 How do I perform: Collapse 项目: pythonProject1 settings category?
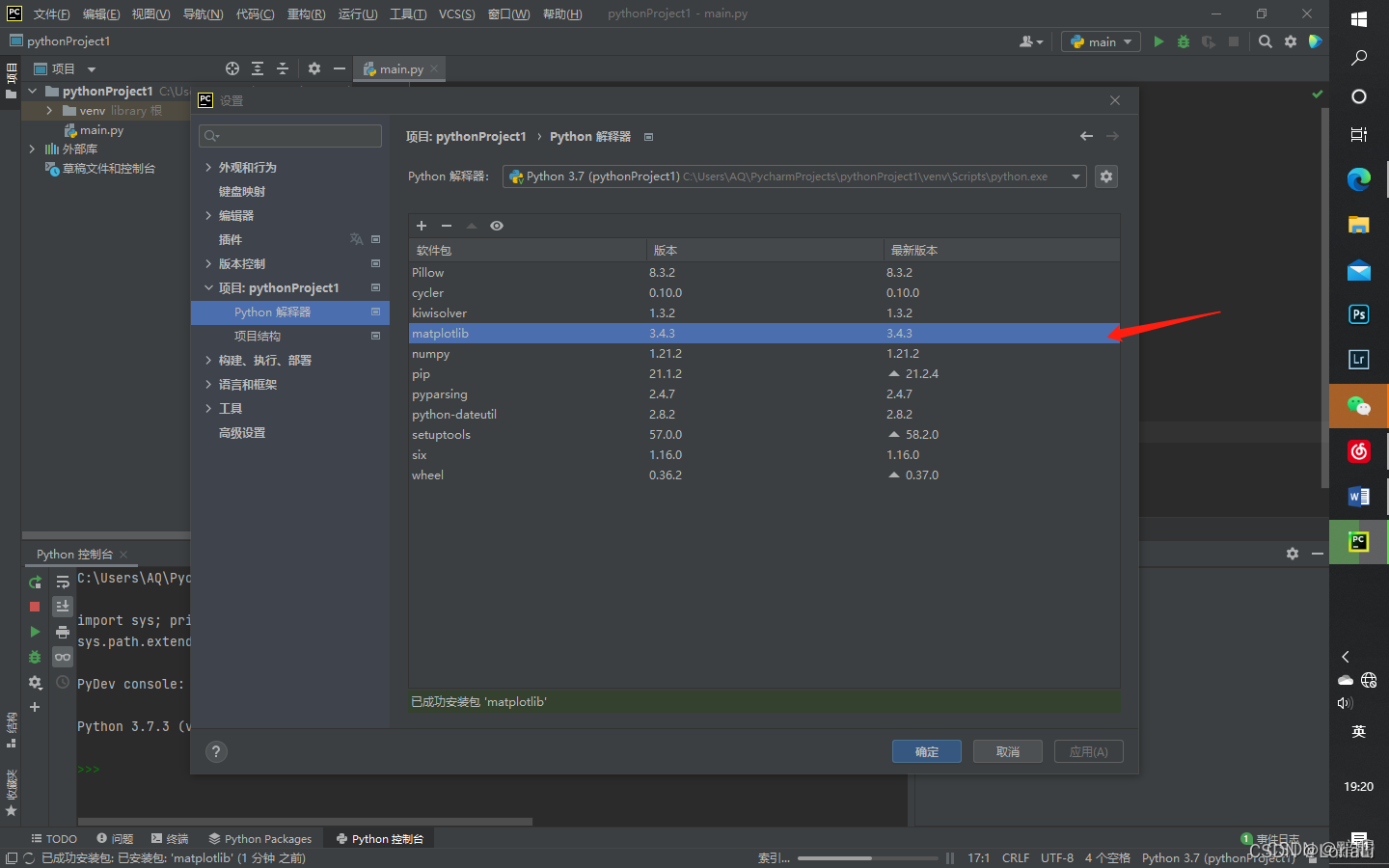point(208,287)
